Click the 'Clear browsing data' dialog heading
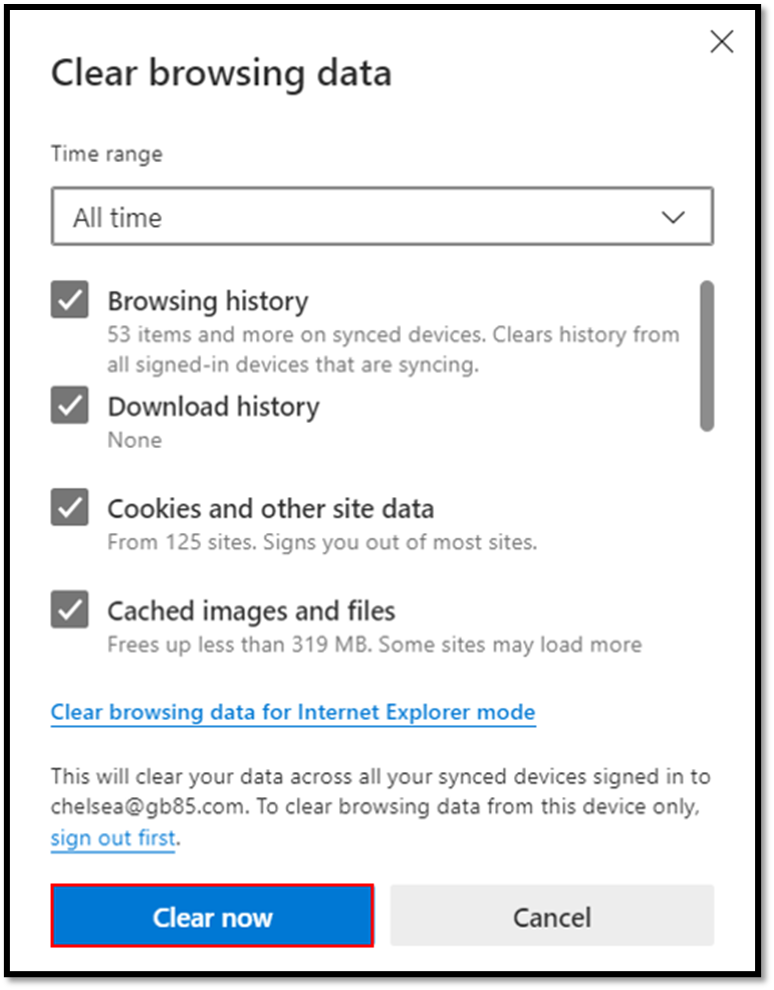Image resolution: width=774 pixels, height=990 pixels. (221, 73)
